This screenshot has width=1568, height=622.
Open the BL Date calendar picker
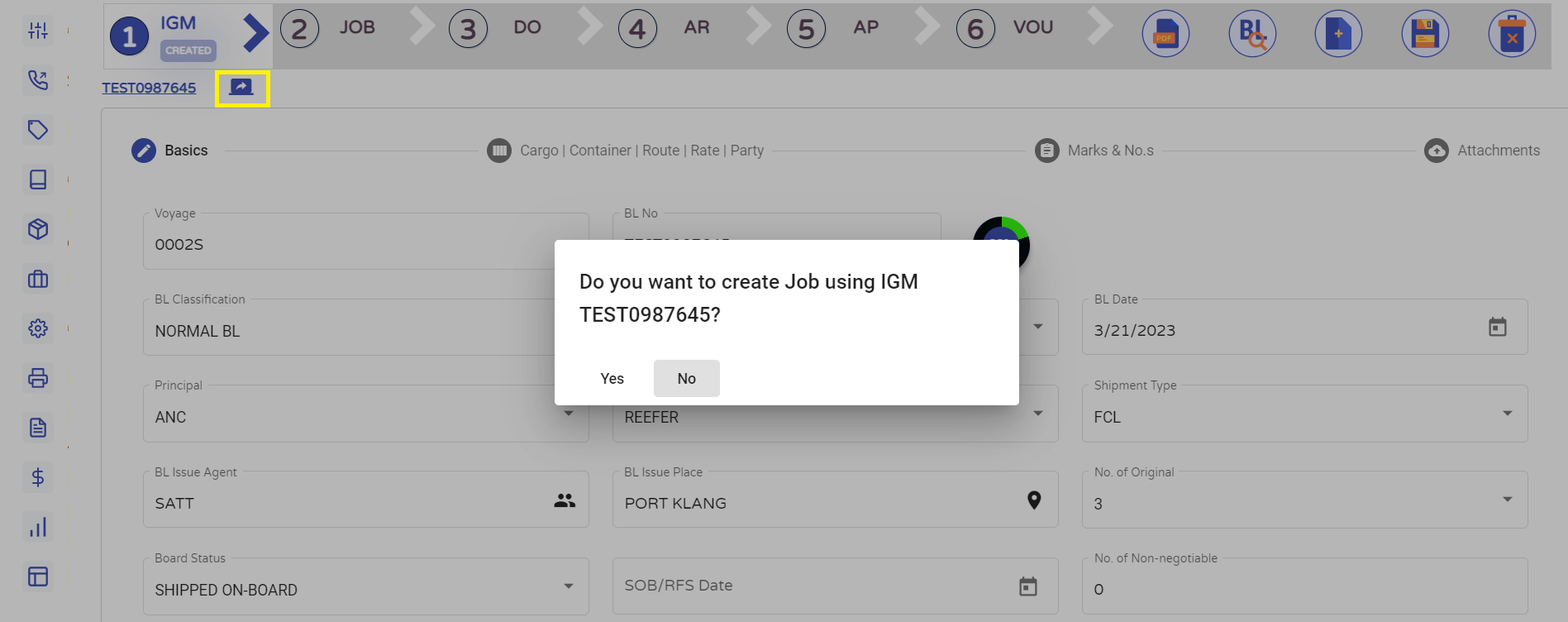pos(1497,327)
